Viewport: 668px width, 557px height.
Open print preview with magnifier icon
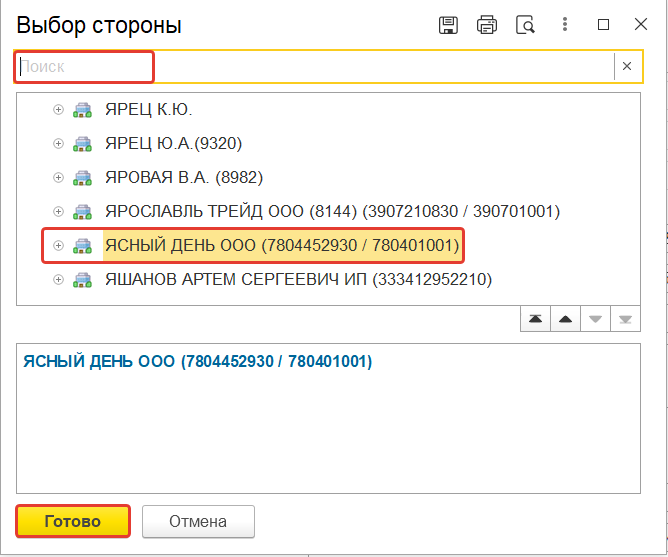tap(525, 25)
